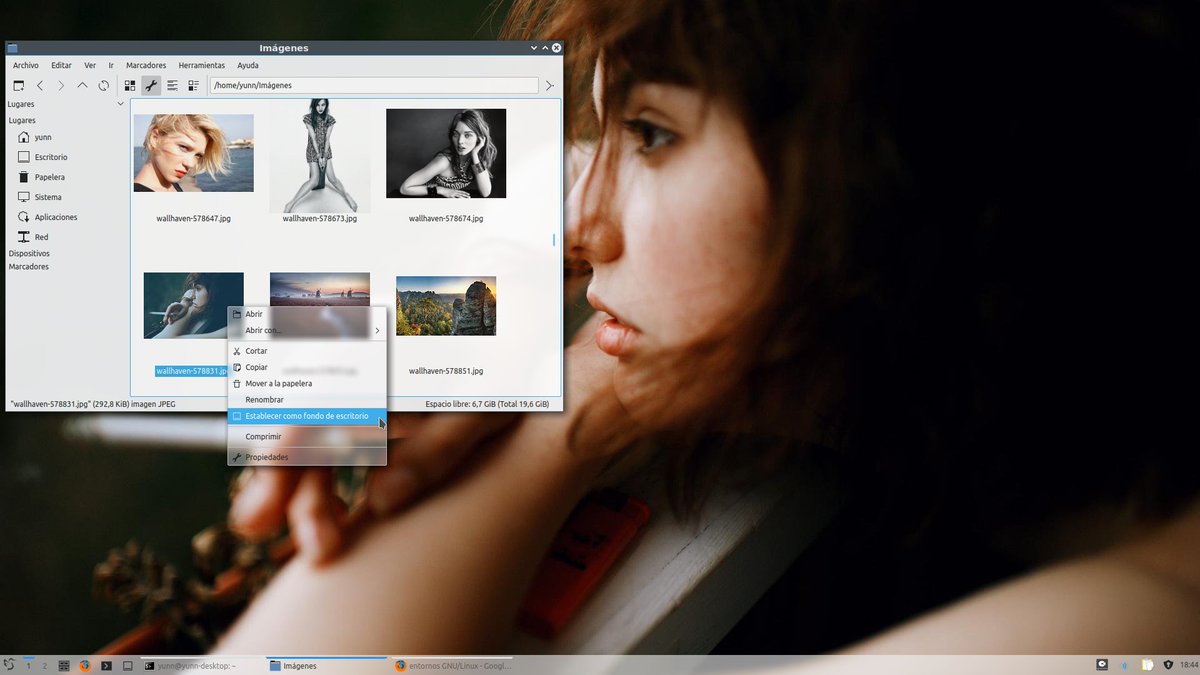Switch to icon view mode

pos(130,86)
